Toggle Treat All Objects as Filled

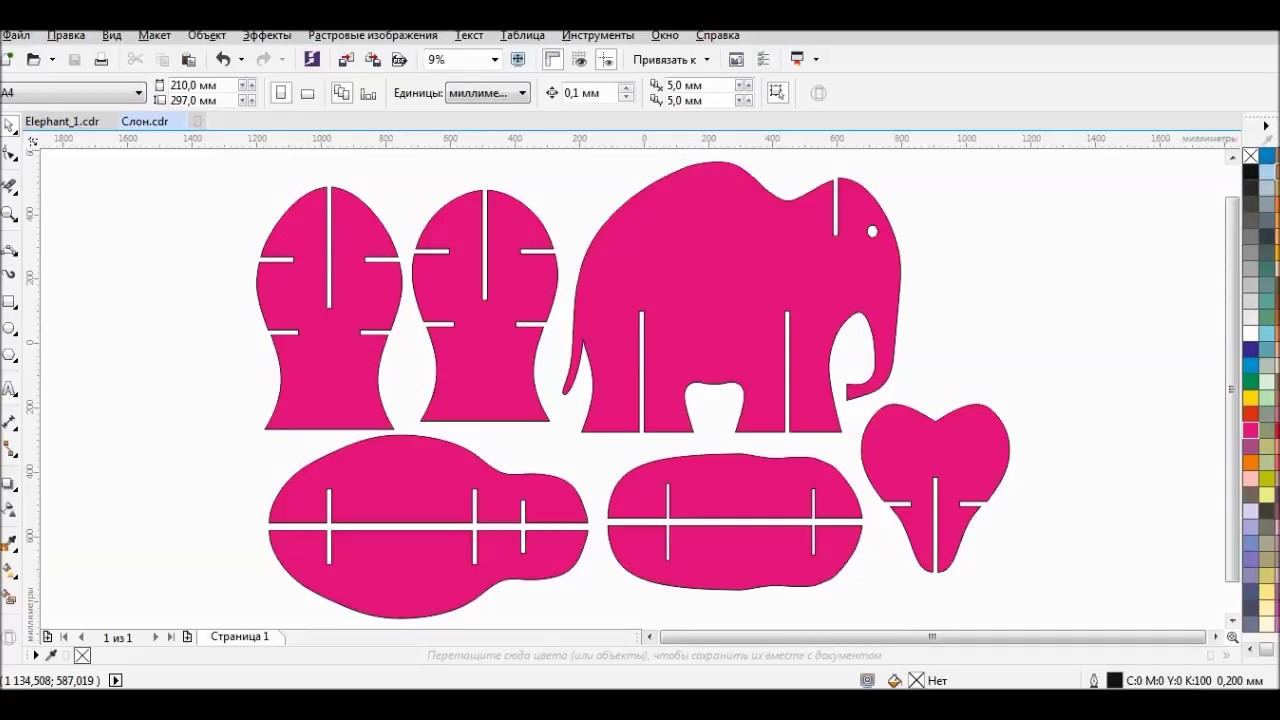[x=777, y=93]
